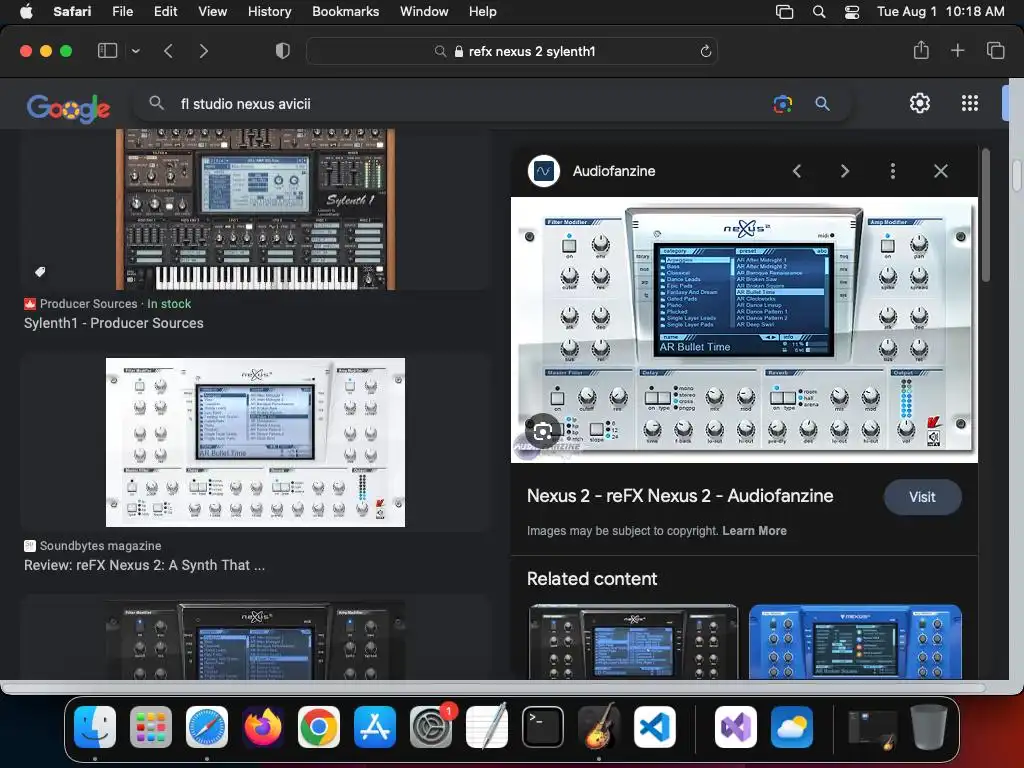The image size is (1024, 768).
Task: Open the Learn More copyright link
Action: pyautogui.click(x=754, y=531)
